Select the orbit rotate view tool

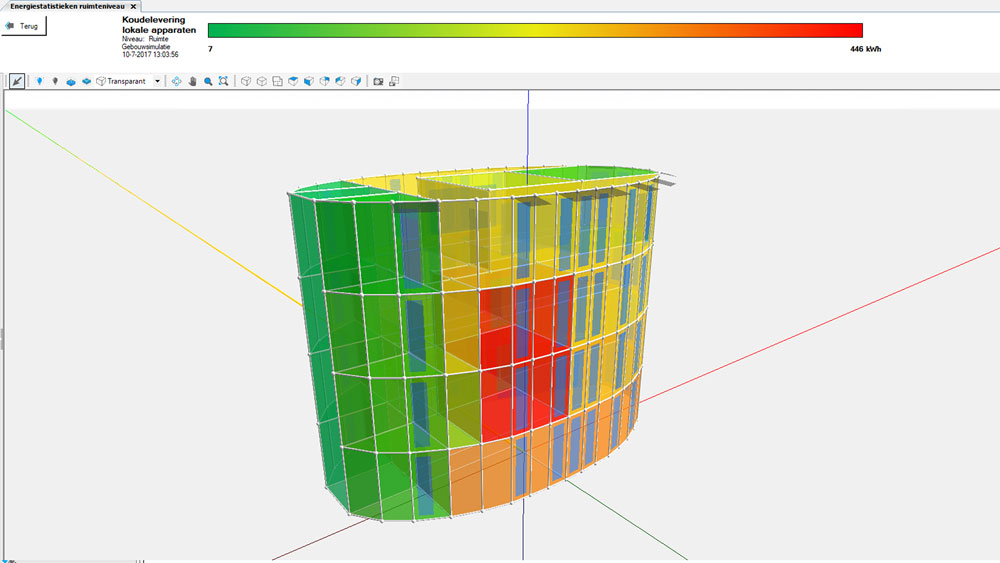(x=176, y=81)
